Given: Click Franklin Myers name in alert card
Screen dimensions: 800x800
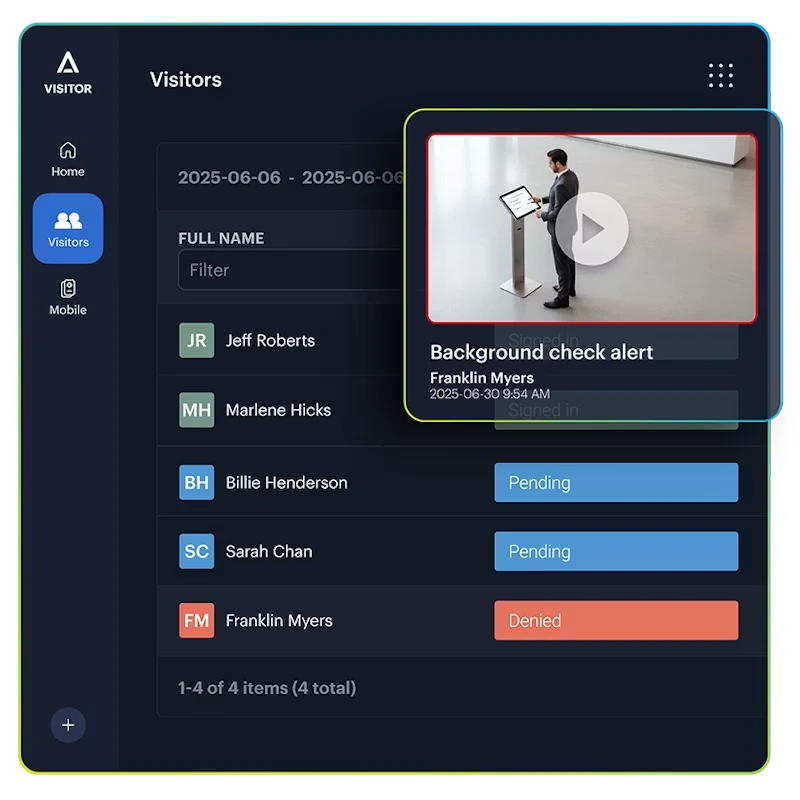Looking at the screenshot, I should click(x=482, y=378).
